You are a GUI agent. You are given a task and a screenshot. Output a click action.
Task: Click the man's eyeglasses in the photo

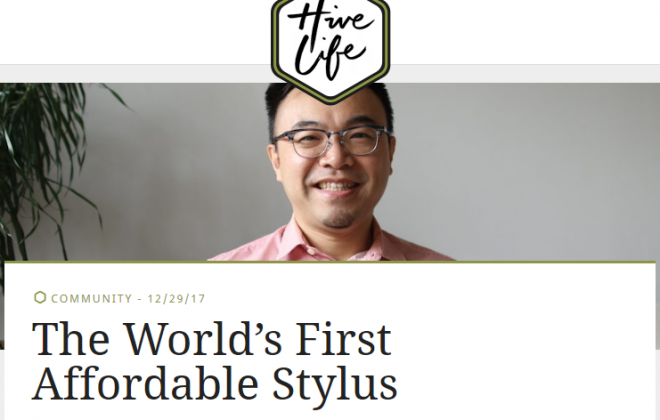[x=332, y=142]
